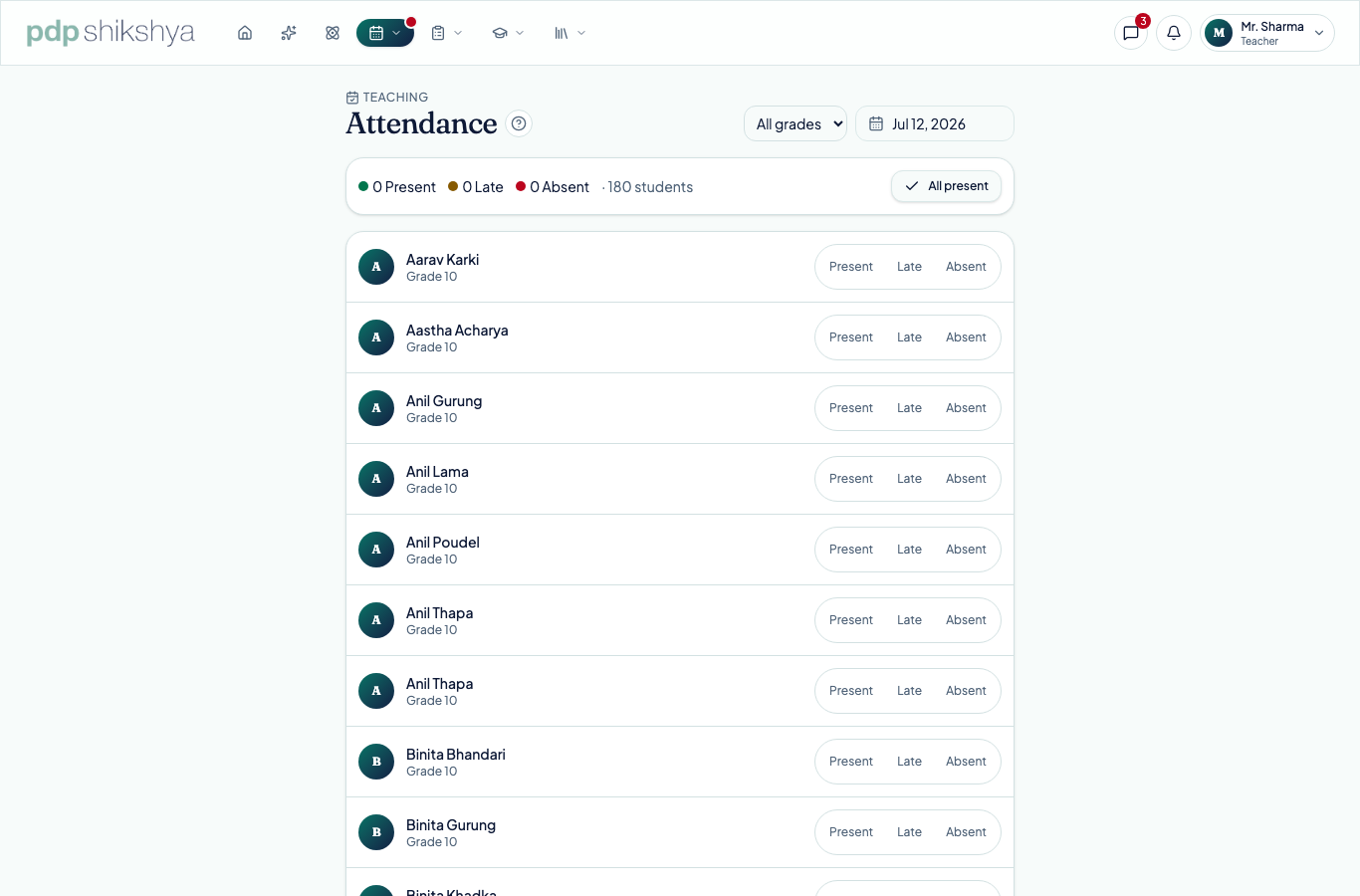Select the Binita Gurung name

[451, 825]
